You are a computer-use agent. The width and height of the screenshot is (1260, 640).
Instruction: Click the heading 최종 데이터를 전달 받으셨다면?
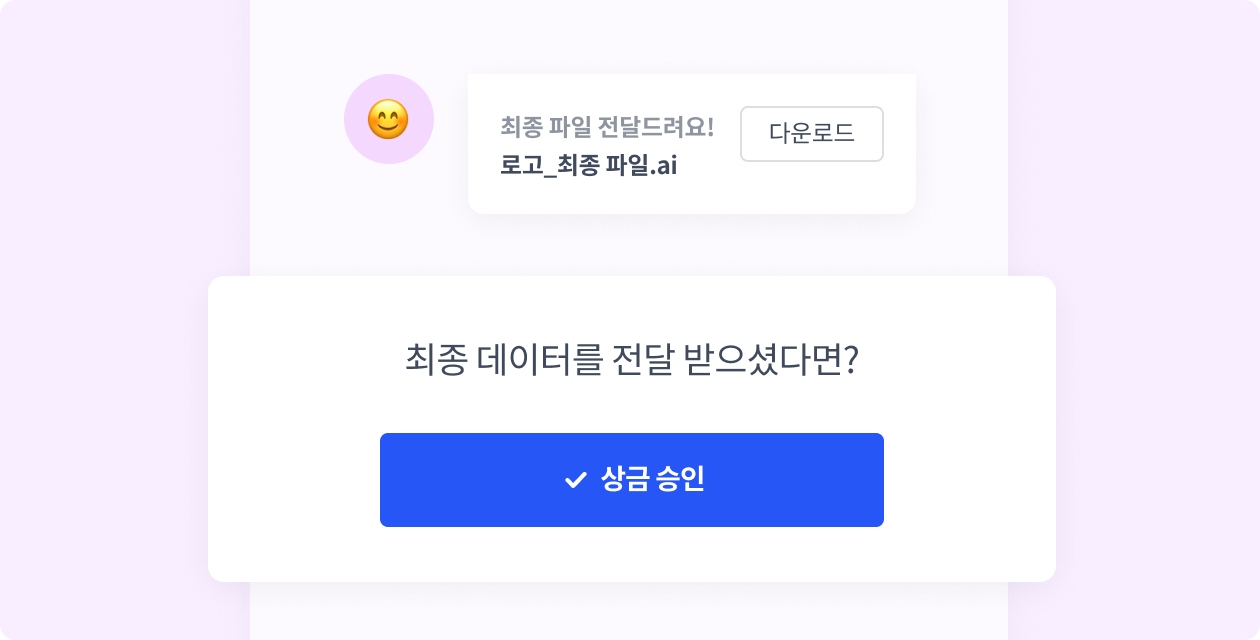(x=632, y=360)
